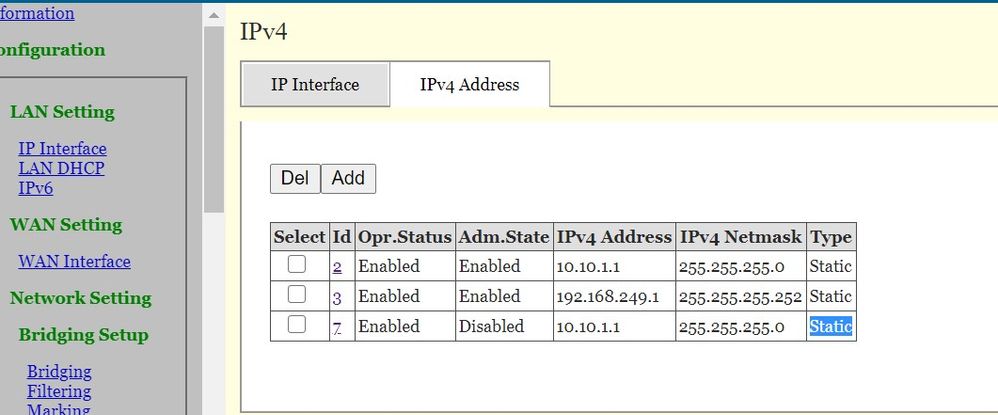Screen dimensions: 998x415
Task: Open the Filtering sidebar link
Action: [59, 391]
